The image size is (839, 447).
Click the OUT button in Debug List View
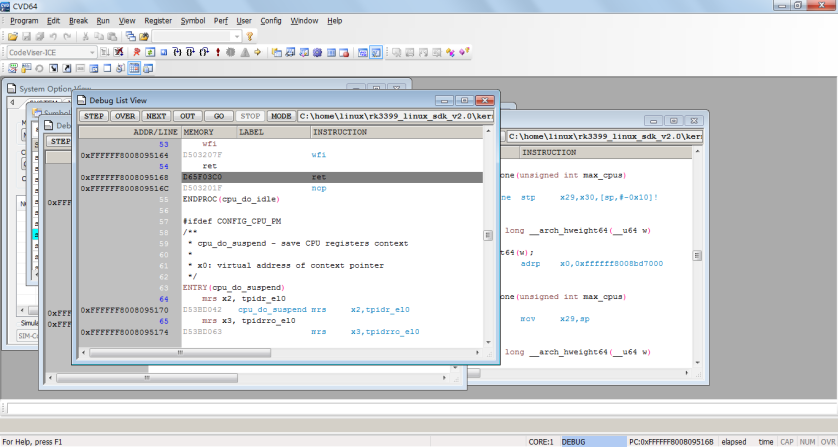coord(188,116)
